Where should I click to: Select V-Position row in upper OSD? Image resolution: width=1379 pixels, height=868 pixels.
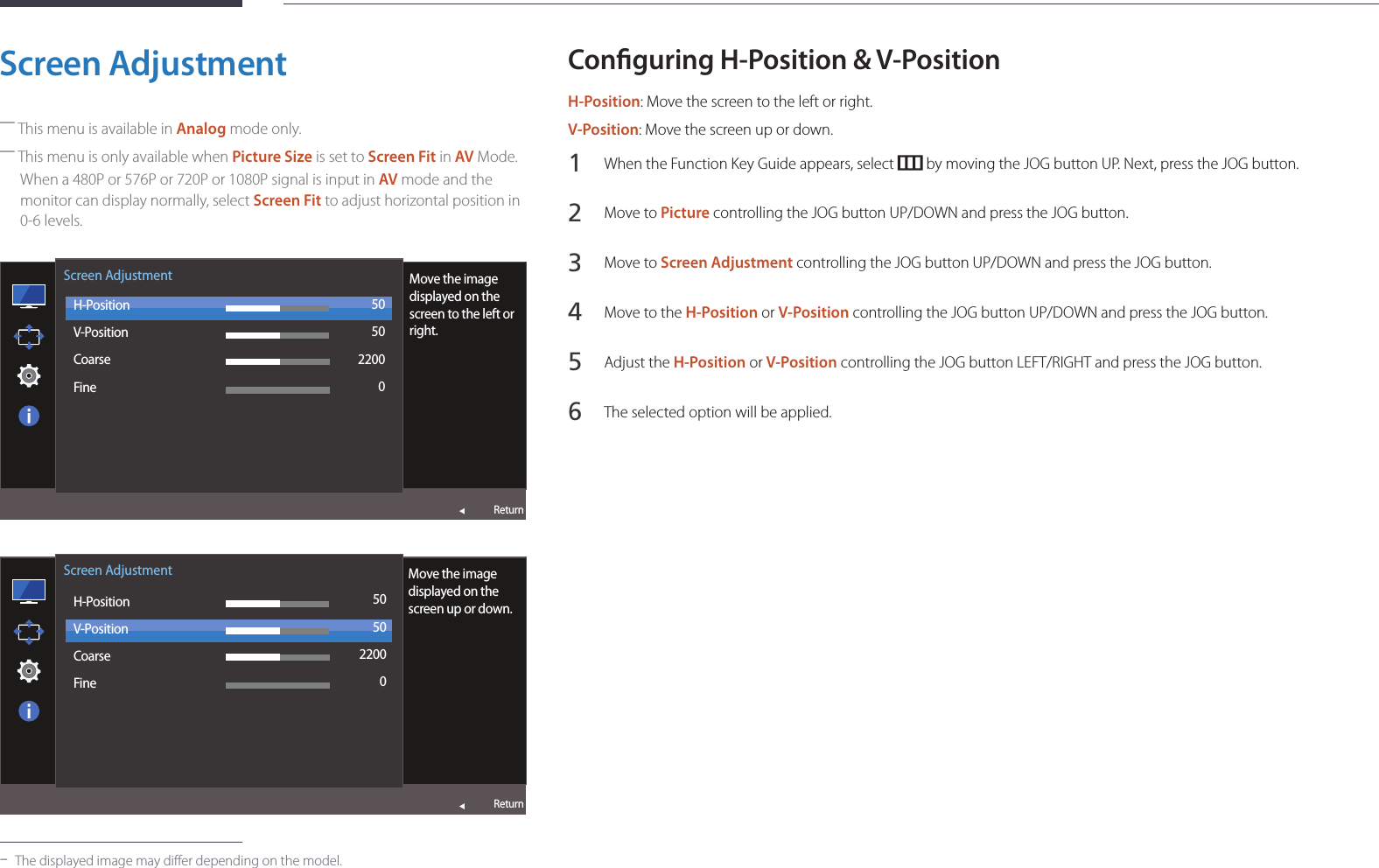pyautogui.click(x=228, y=332)
